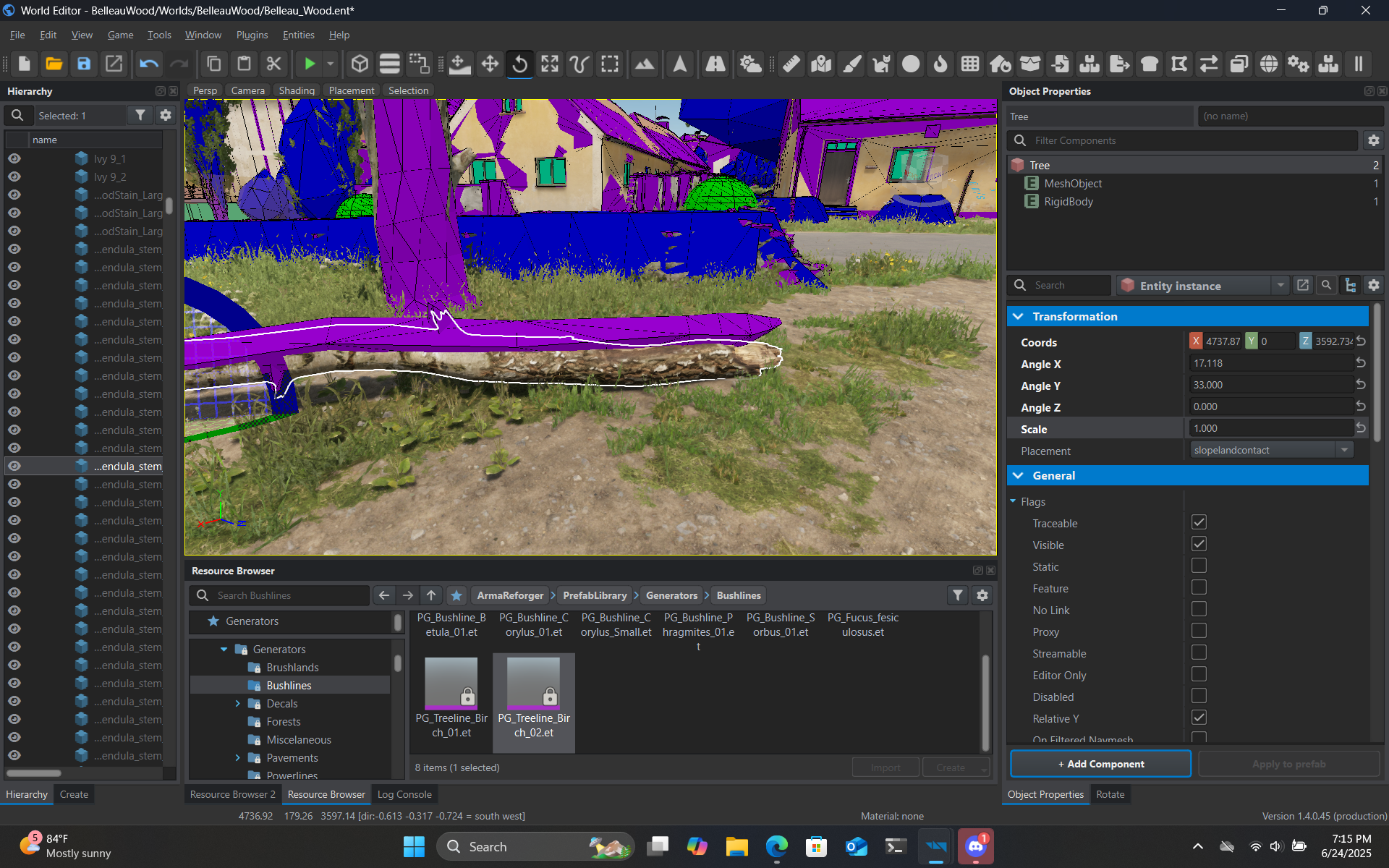Toggle visibility eye for Ivy 9_2
Screen dimensions: 1389x868
14,176
